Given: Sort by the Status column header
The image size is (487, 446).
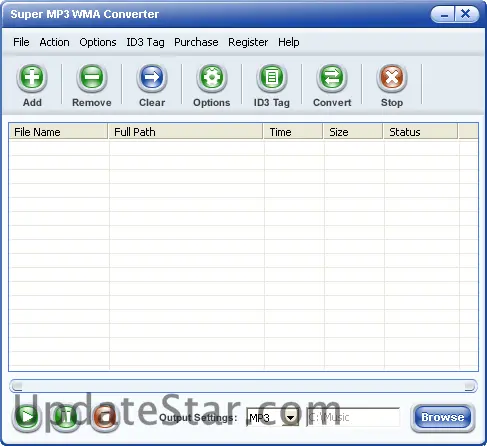Looking at the screenshot, I should 420,132.
